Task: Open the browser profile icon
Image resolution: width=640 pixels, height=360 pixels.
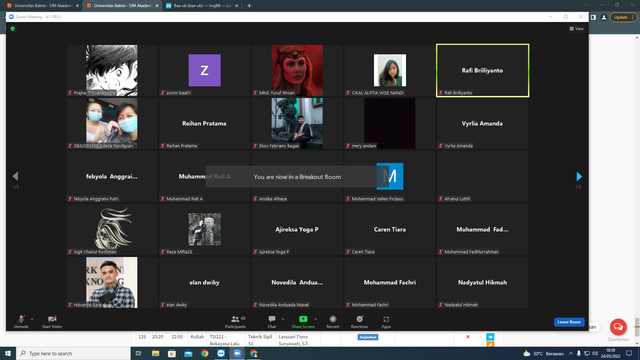Action: (604, 17)
